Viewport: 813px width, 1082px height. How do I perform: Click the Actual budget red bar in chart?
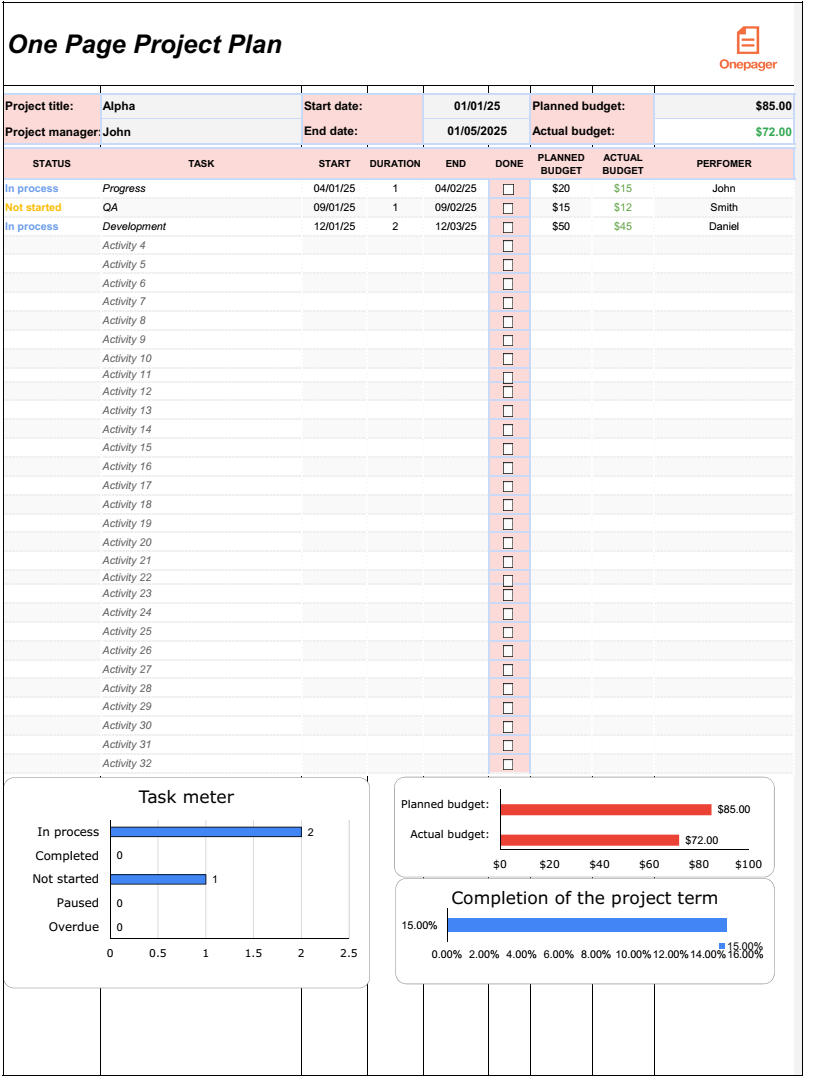(590, 840)
